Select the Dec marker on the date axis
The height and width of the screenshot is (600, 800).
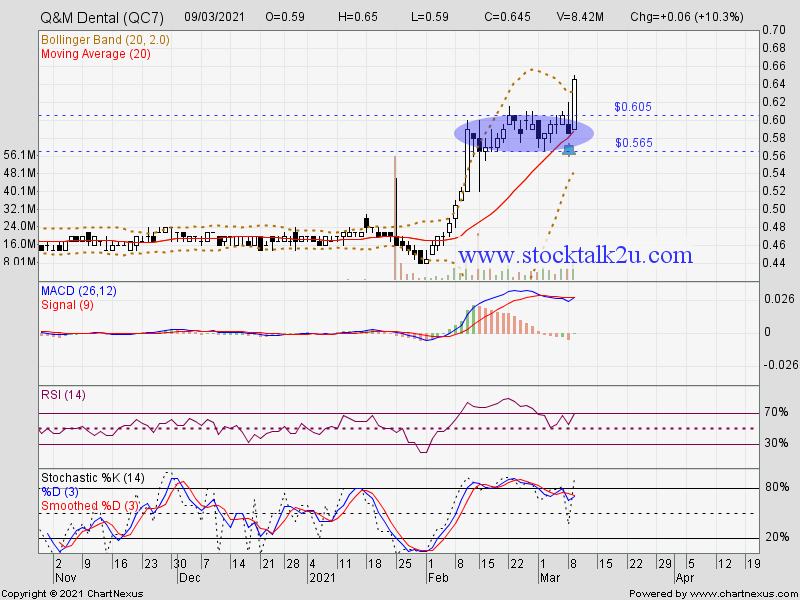190,578
